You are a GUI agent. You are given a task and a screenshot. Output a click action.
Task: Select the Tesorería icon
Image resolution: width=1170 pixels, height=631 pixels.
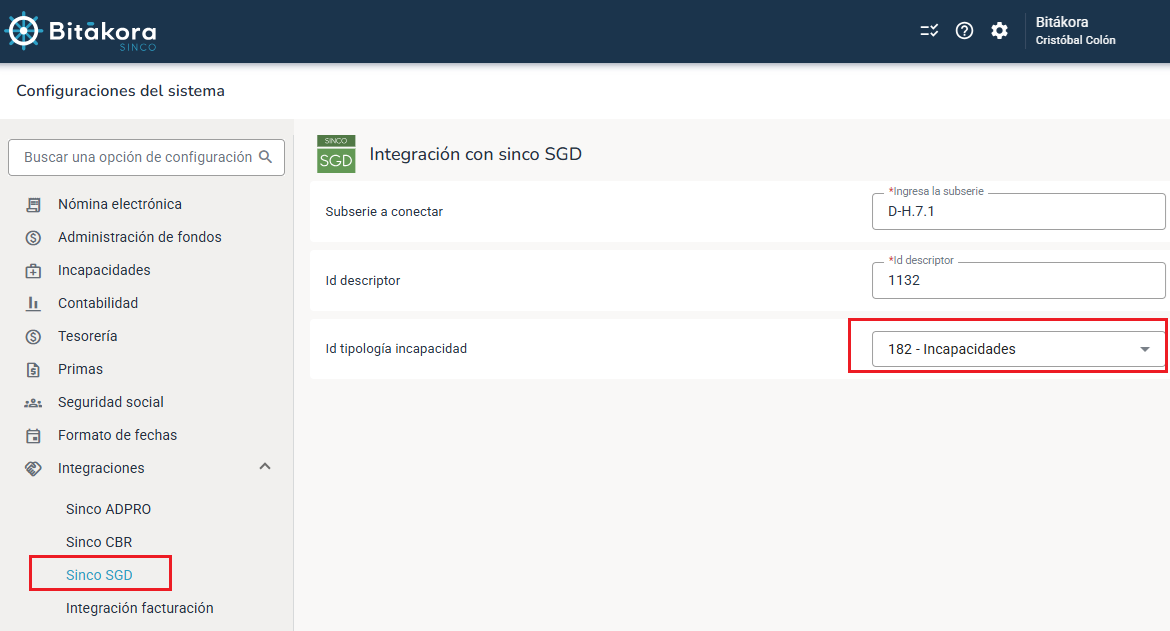click(32, 336)
